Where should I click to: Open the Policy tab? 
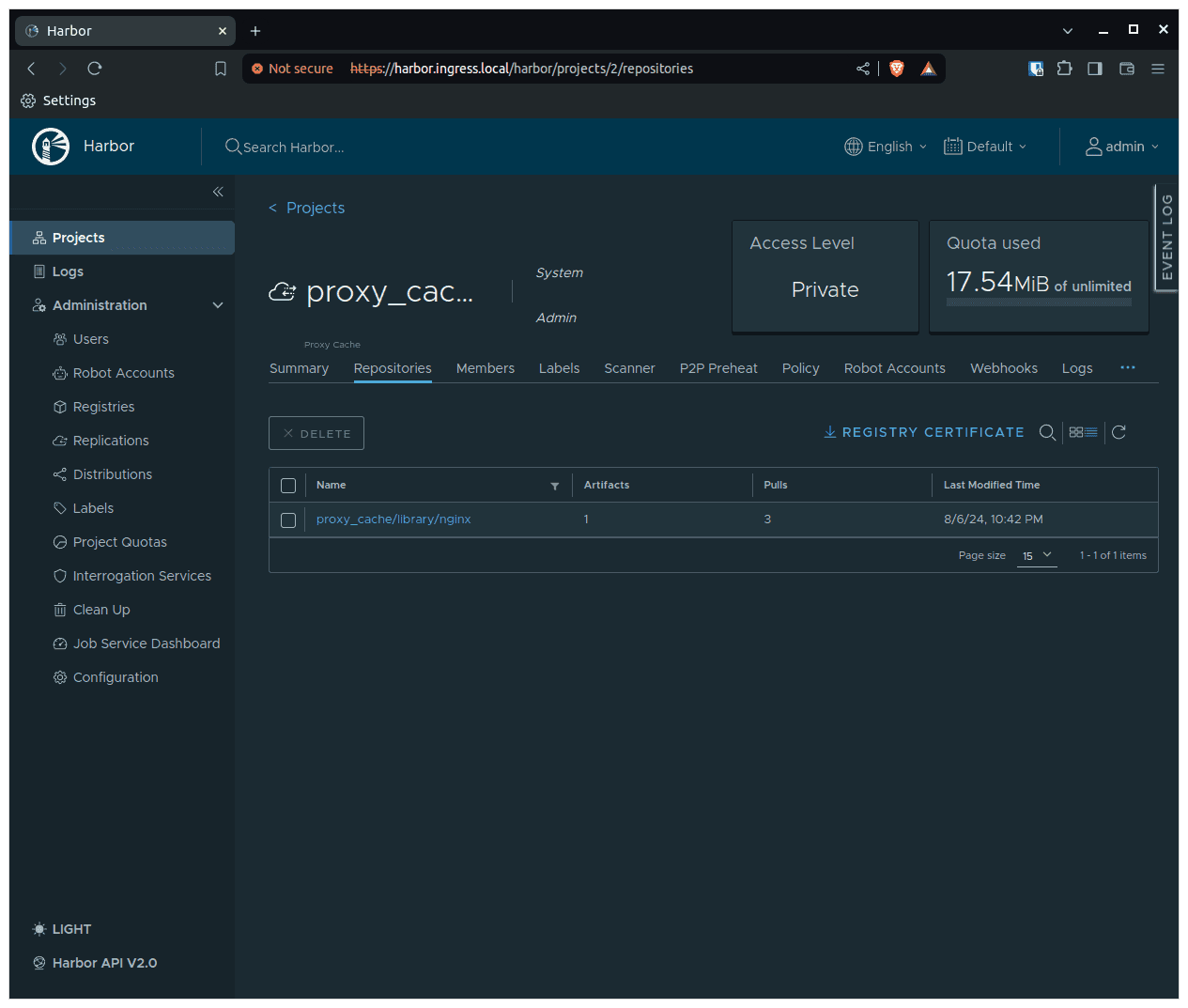click(801, 368)
